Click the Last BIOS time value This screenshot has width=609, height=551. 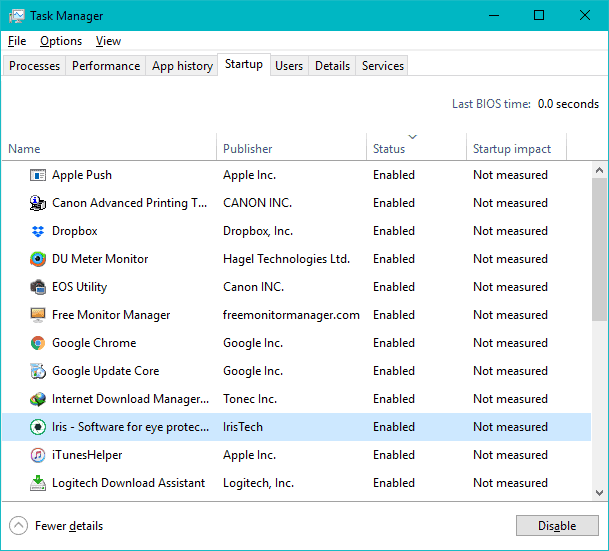[x=568, y=104]
